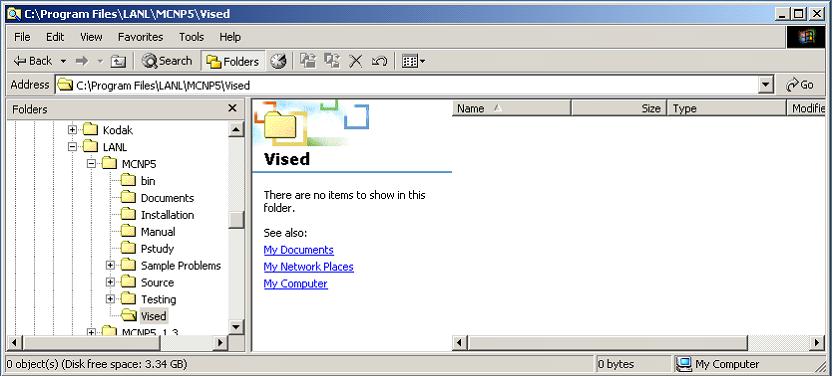Open the Address bar dropdown arrow
833x377 pixels.
(x=766, y=85)
